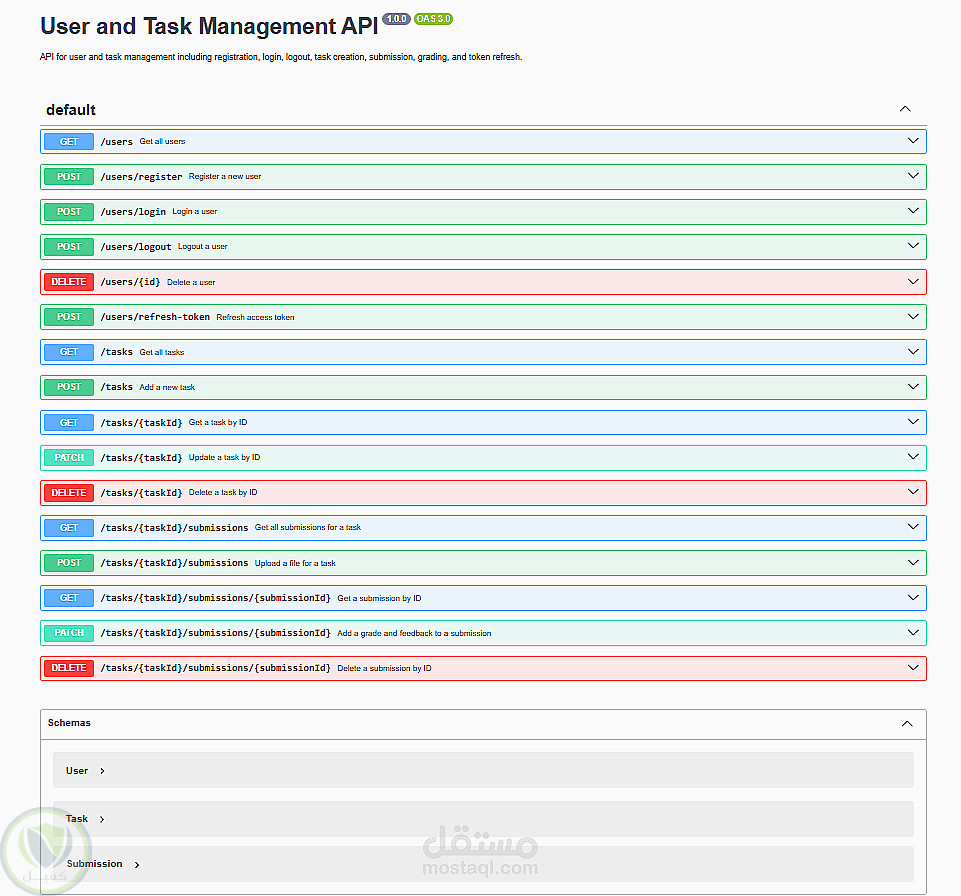Select the 'default' tag heading
Screen dimensions: 961x896
[x=70, y=110]
